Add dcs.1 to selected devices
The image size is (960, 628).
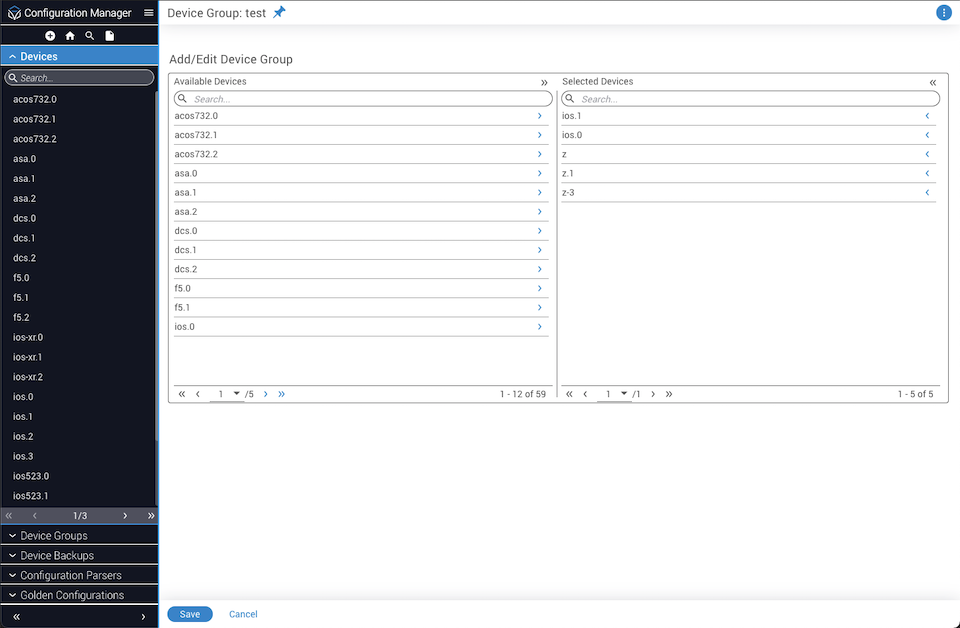[x=539, y=250]
